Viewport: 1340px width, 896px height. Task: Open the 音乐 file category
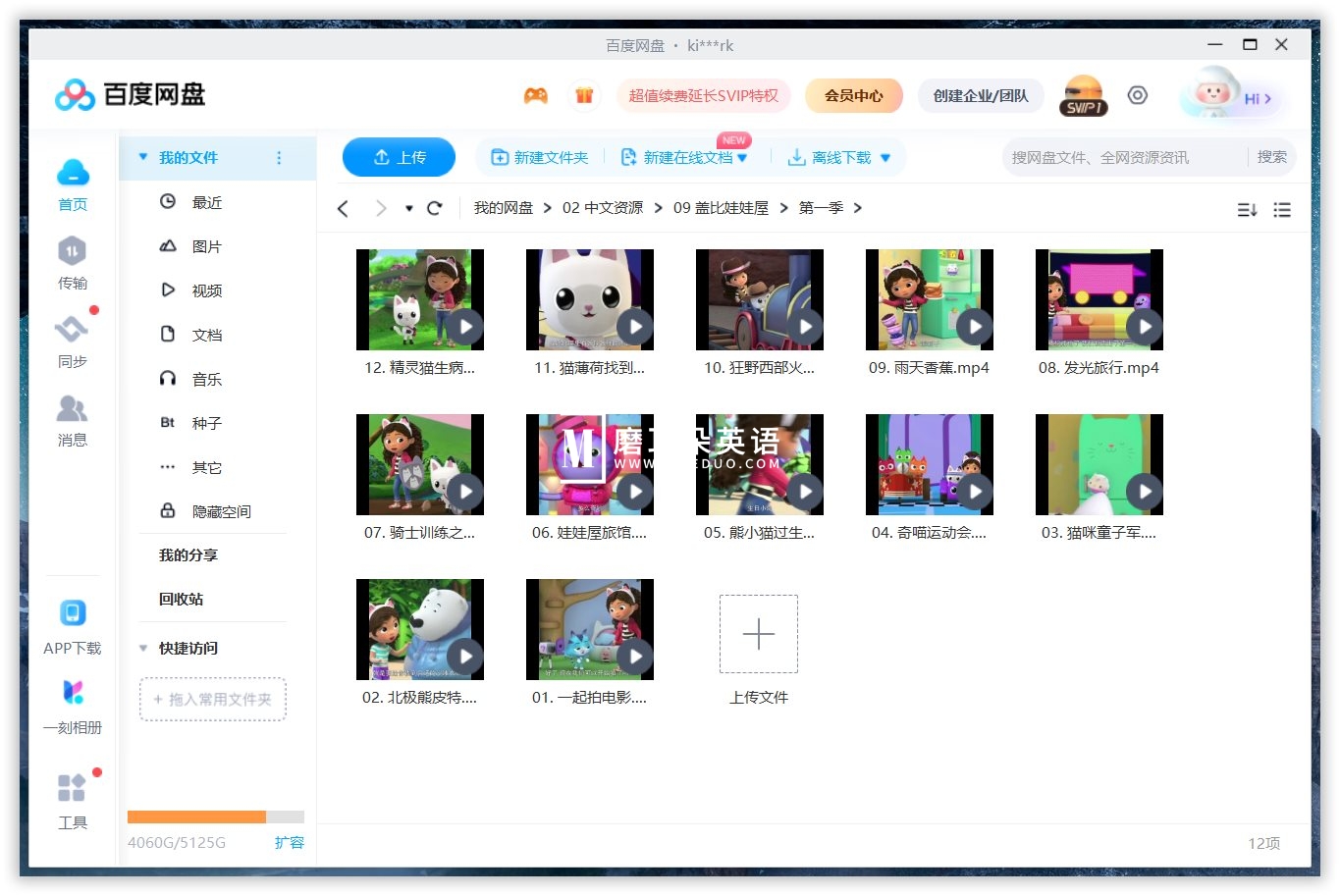coord(206,378)
